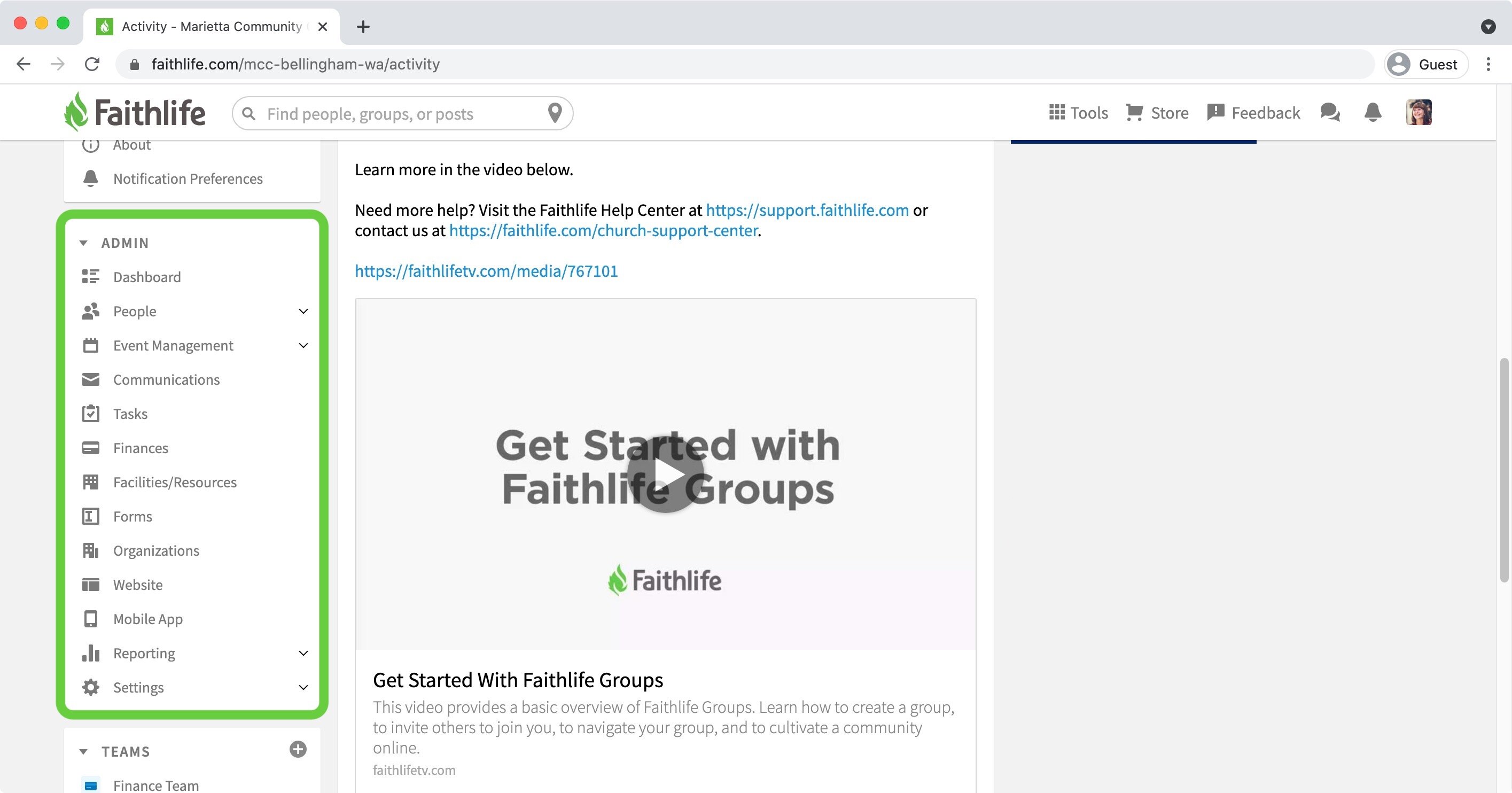Click the Notification Preferences bell icon
The width and height of the screenshot is (1512, 793).
pos(90,178)
